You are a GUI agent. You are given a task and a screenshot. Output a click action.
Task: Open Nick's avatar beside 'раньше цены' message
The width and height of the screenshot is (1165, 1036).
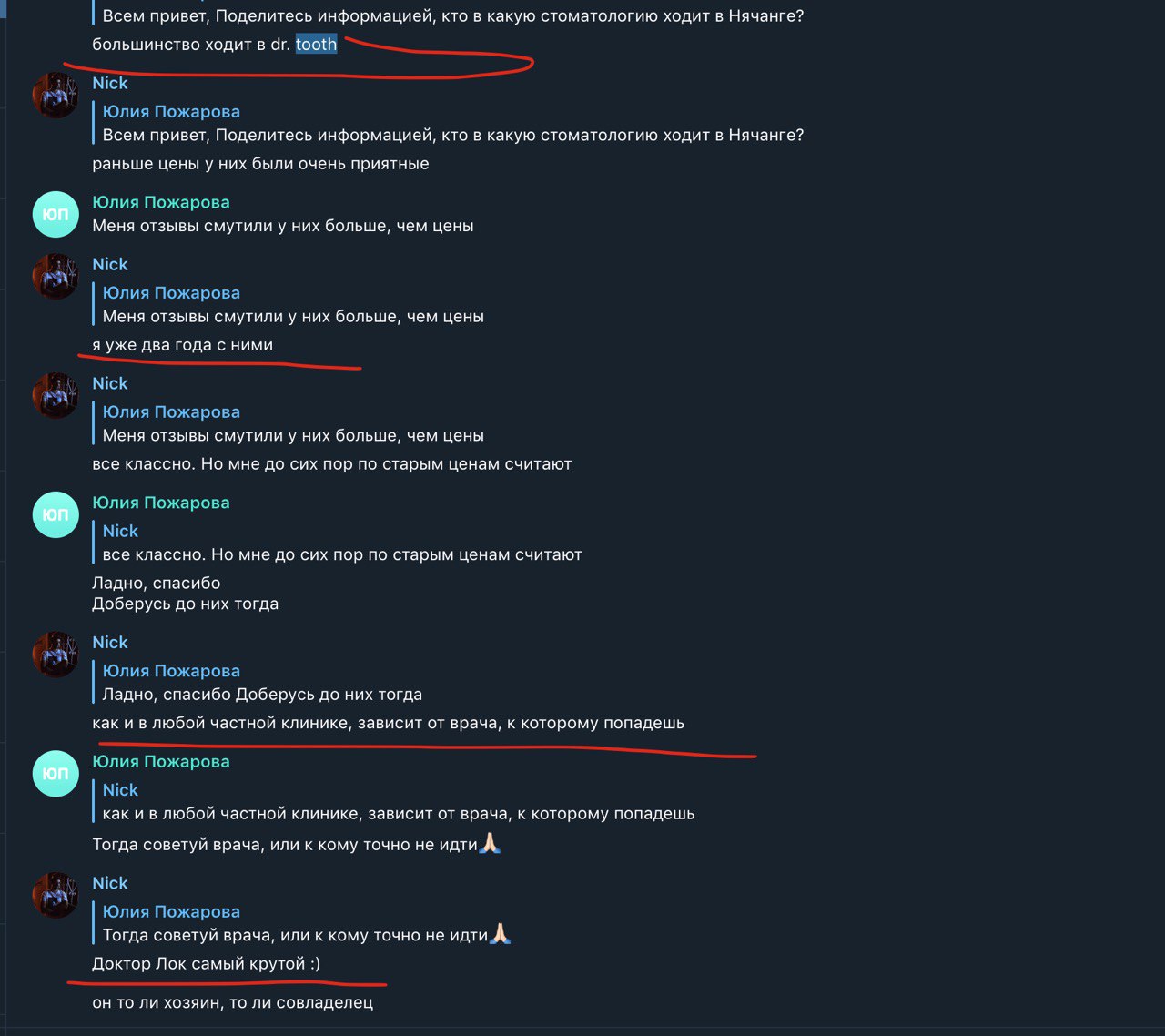pos(56,96)
